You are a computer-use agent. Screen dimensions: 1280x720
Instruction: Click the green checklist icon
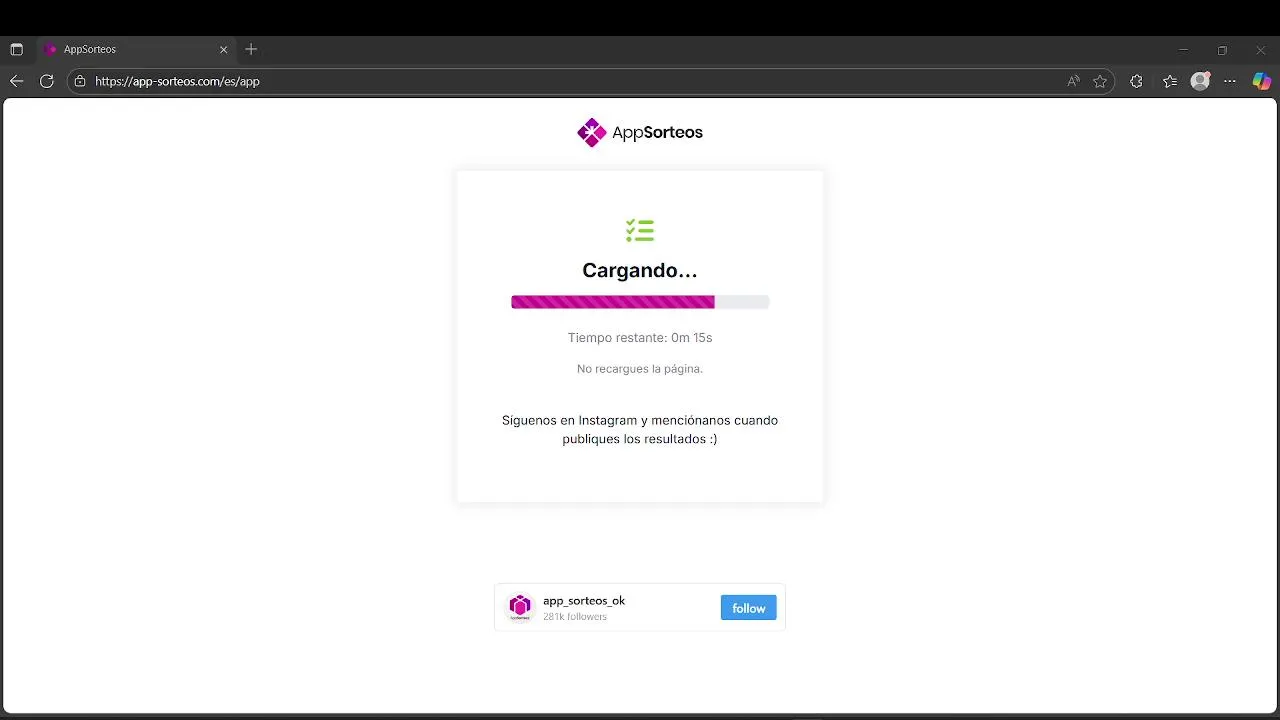point(640,231)
